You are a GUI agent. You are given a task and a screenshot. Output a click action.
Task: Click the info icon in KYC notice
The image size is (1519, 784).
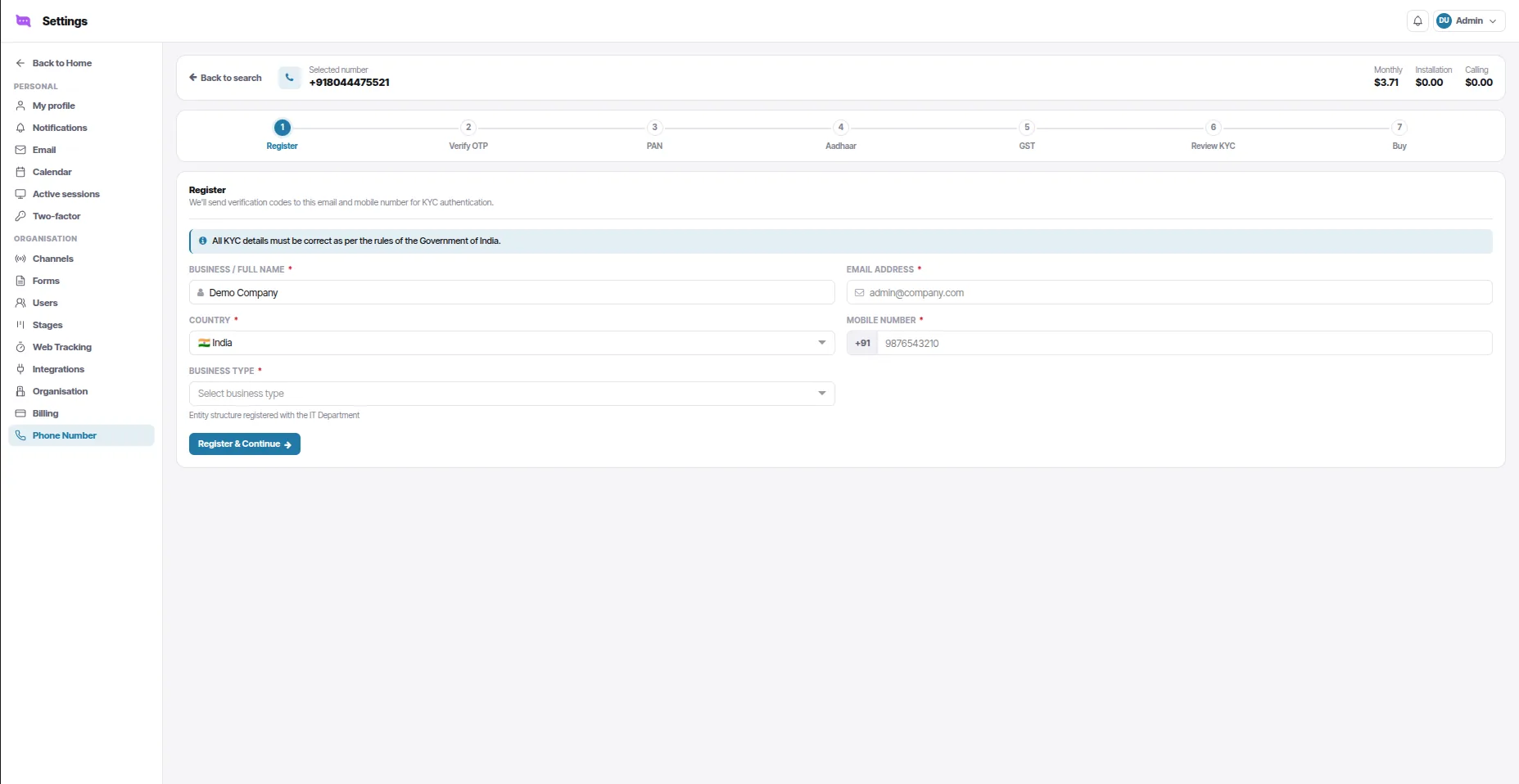click(203, 241)
